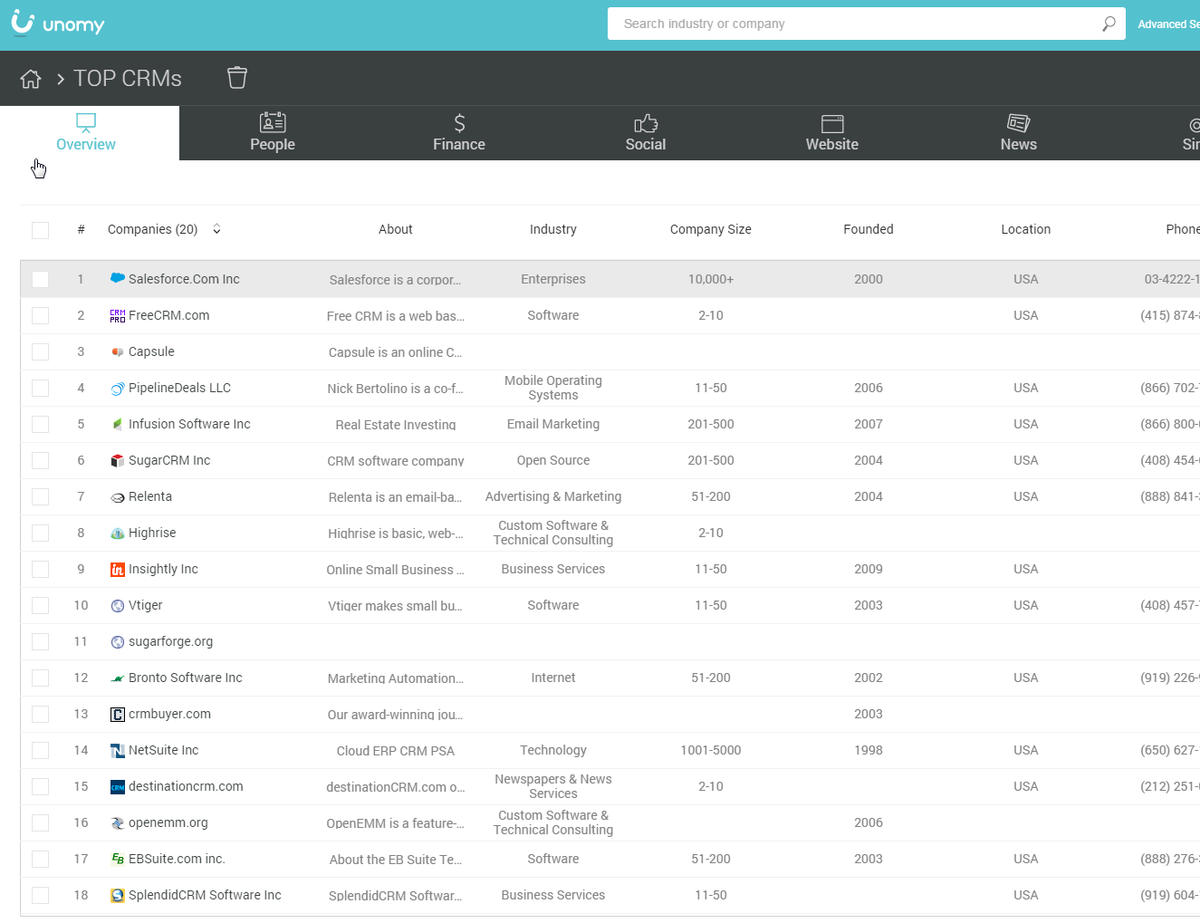The image size is (1200, 923).
Task: Open the Bronto Software Inc company link
Action: coord(185,678)
